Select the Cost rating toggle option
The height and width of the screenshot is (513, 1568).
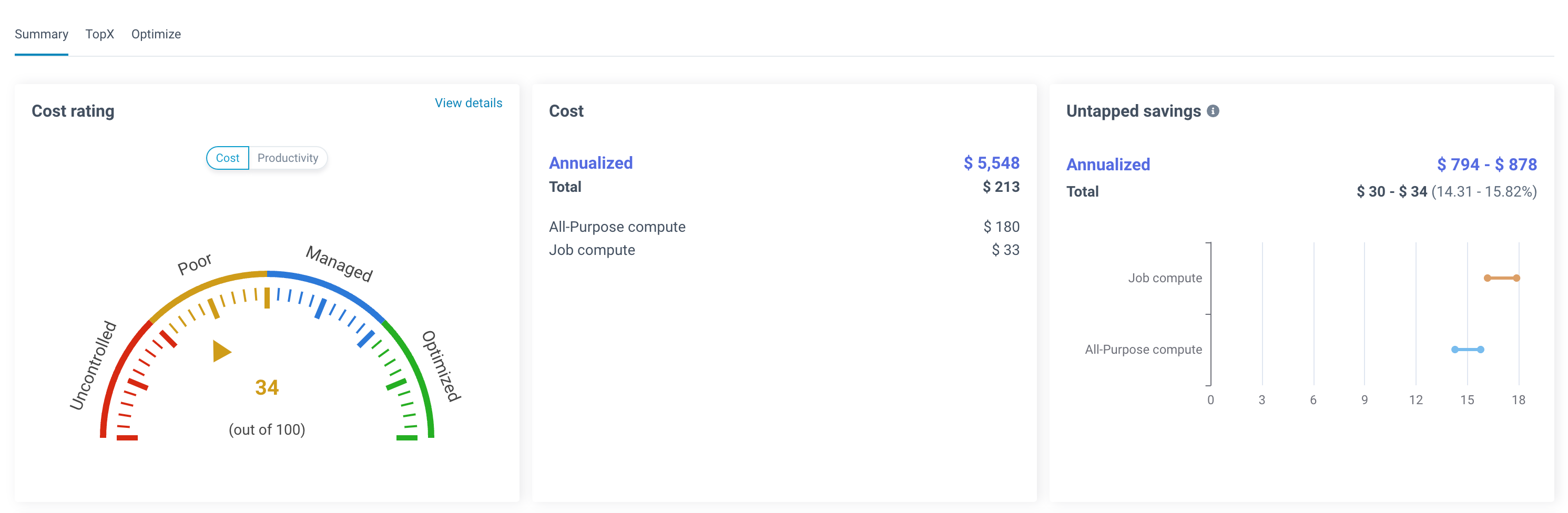tap(227, 158)
